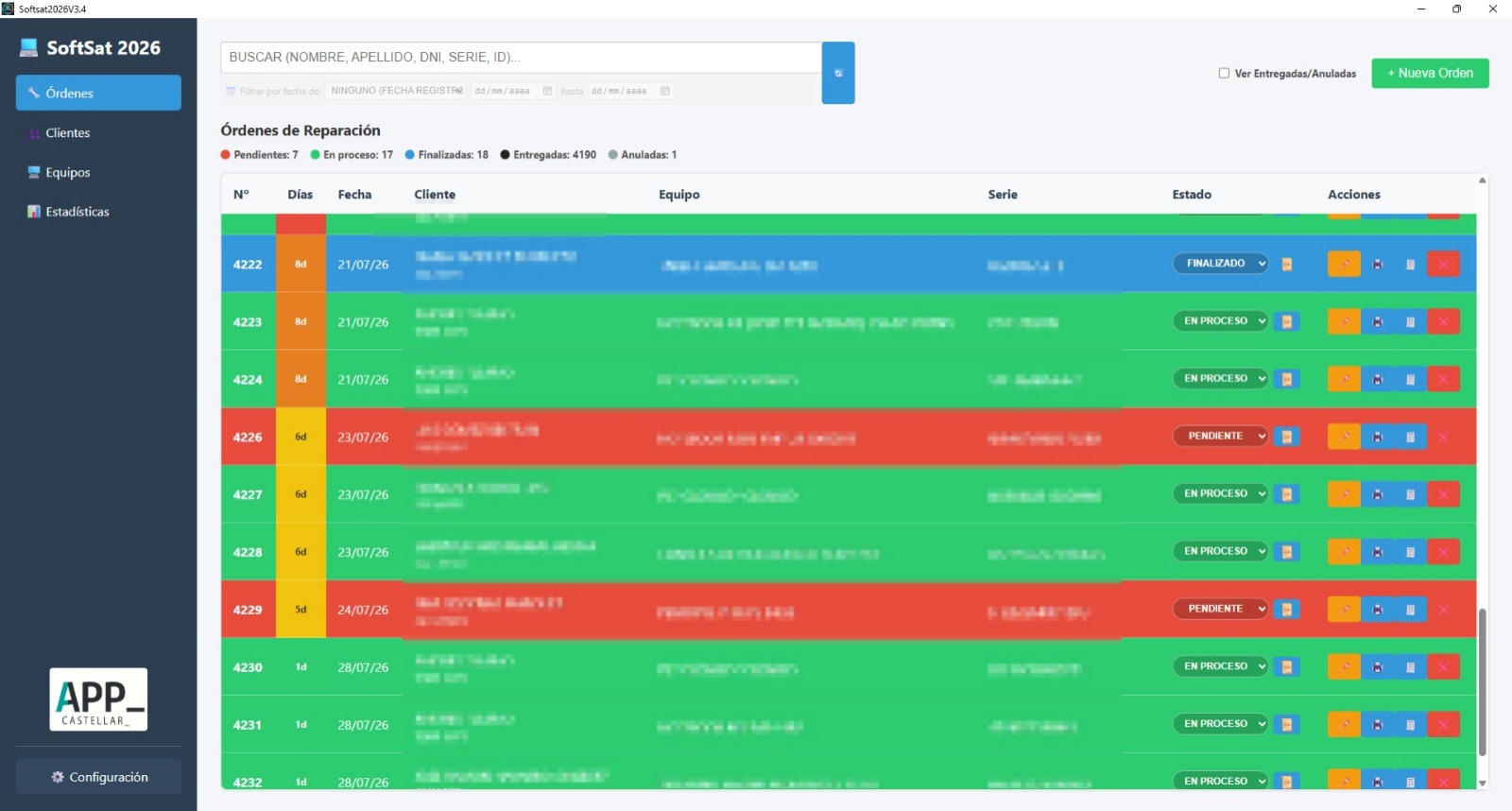Viewport: 1512px width, 811px height.
Task: Open Configuración at the sidebar bottom
Action: pos(98,776)
